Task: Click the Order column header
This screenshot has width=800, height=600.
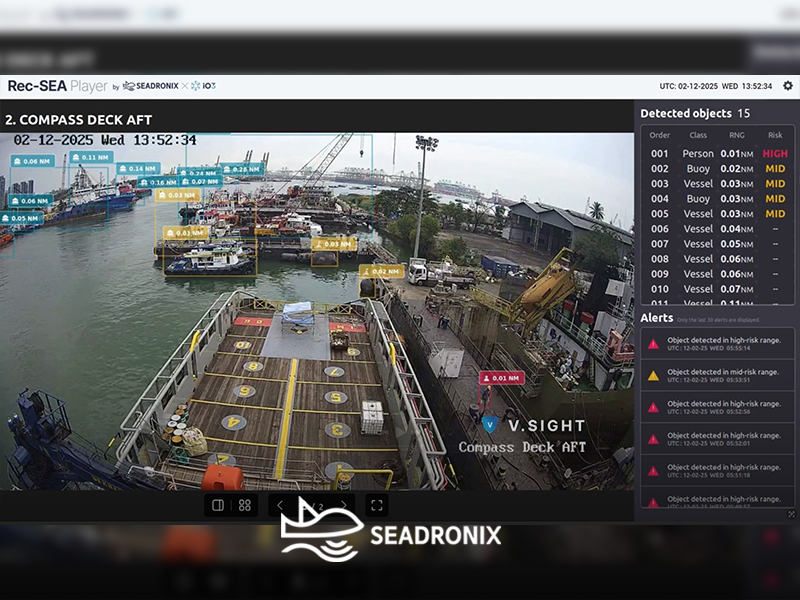Action: [x=660, y=135]
